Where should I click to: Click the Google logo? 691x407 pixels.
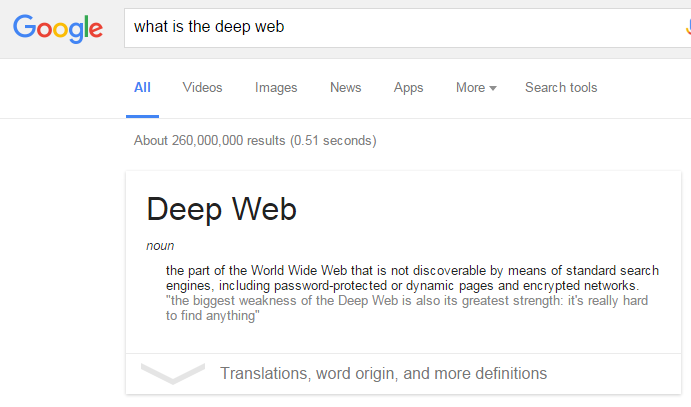click(58, 28)
